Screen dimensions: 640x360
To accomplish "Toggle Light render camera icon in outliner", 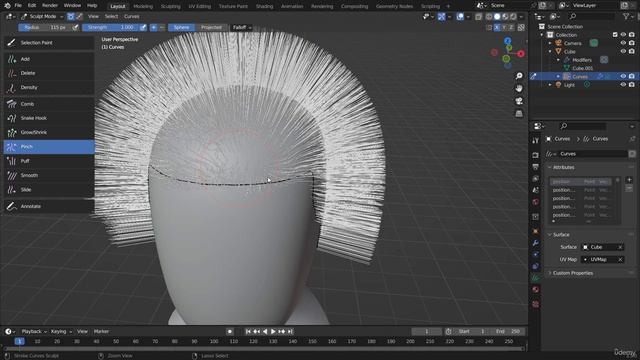I will (631, 85).
